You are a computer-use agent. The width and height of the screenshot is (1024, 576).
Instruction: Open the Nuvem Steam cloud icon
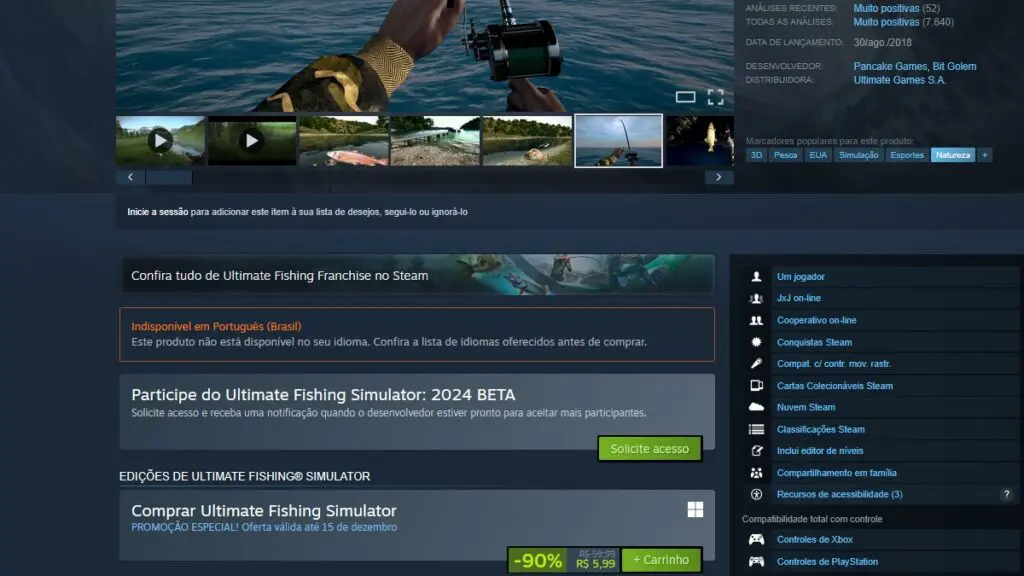point(757,407)
